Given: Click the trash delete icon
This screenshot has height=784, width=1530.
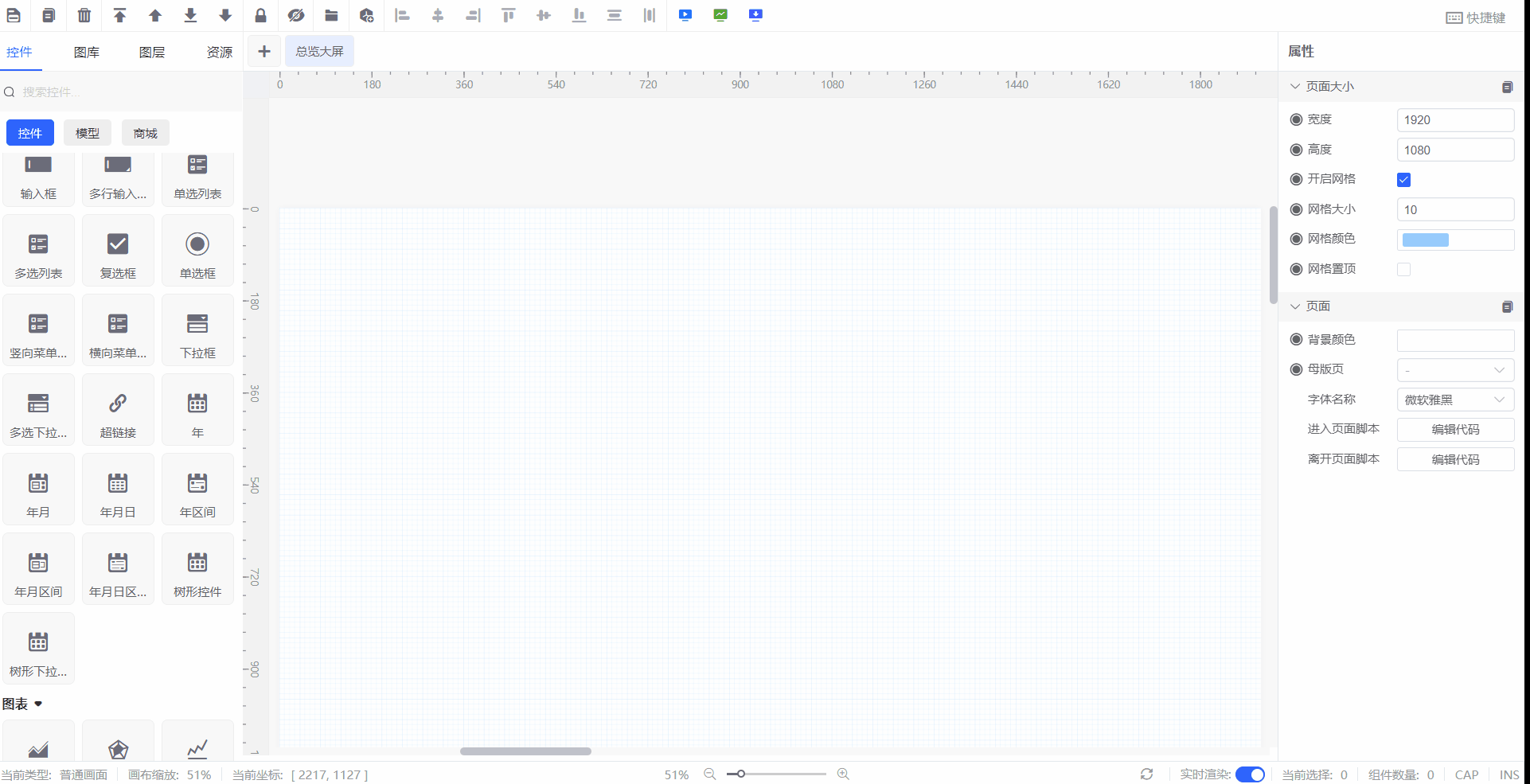Looking at the screenshot, I should click(84, 15).
